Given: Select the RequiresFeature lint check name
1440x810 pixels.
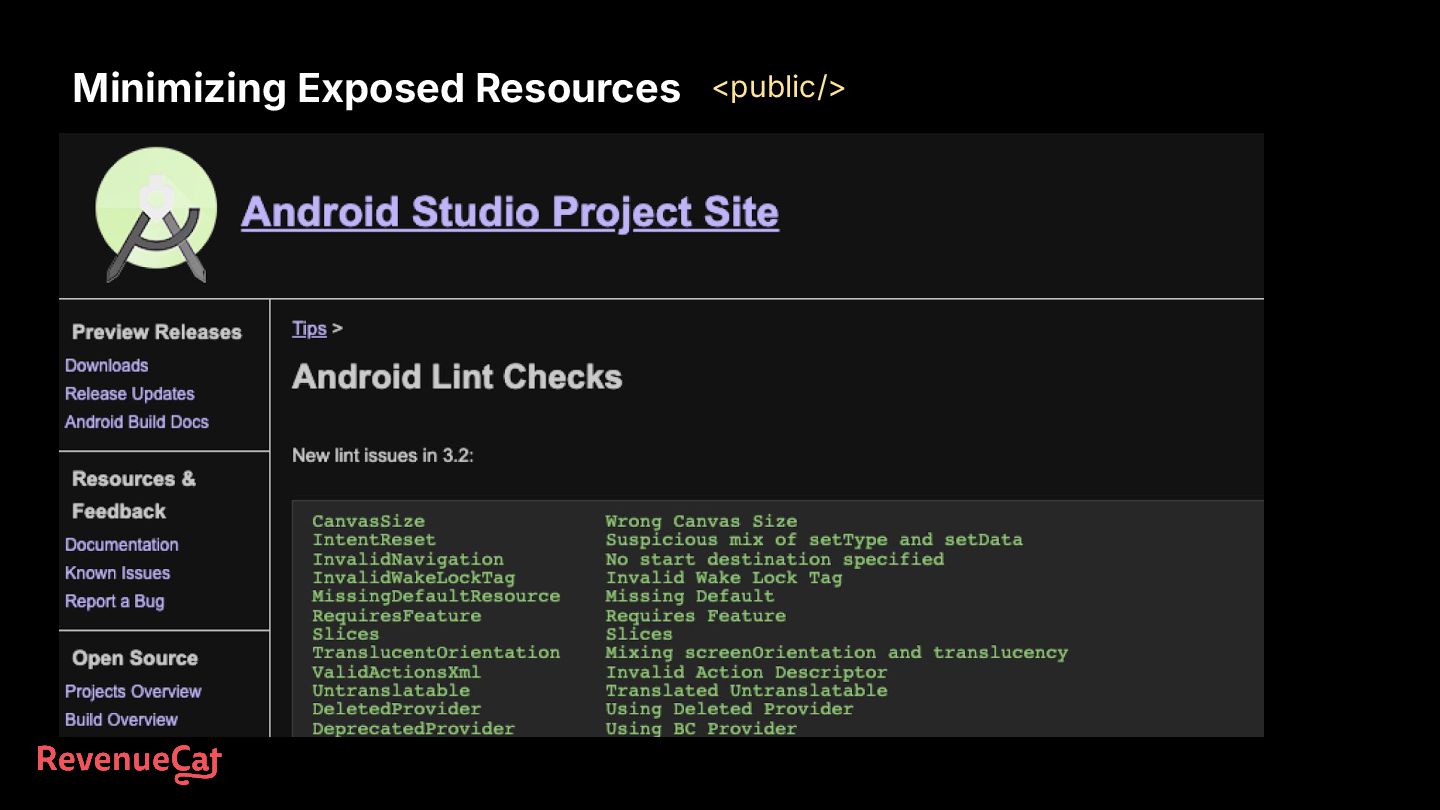Looking at the screenshot, I should [x=397, y=616].
